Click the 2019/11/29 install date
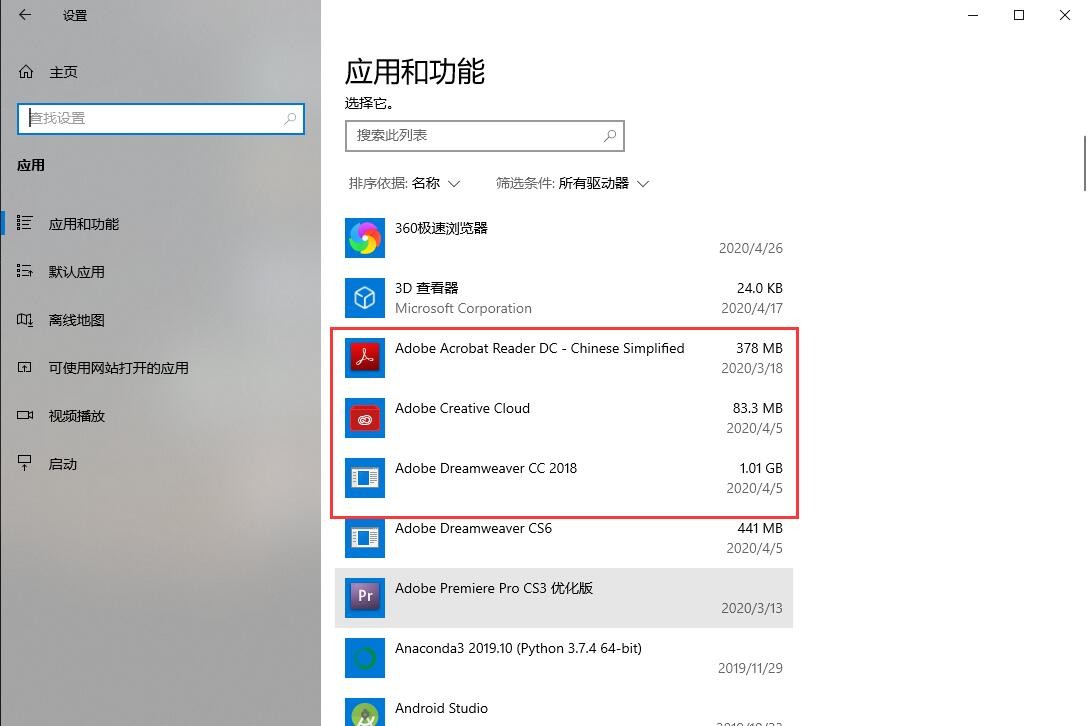1088x726 pixels. coord(750,668)
